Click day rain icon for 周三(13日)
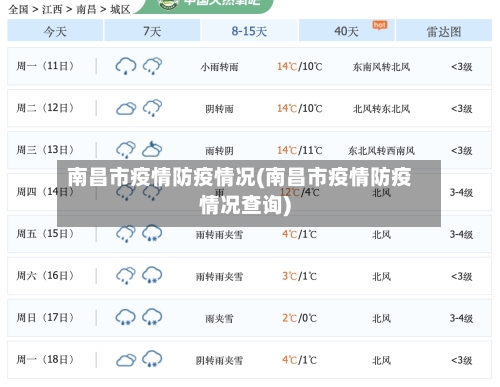The width and height of the screenshot is (500, 387). click(126, 150)
